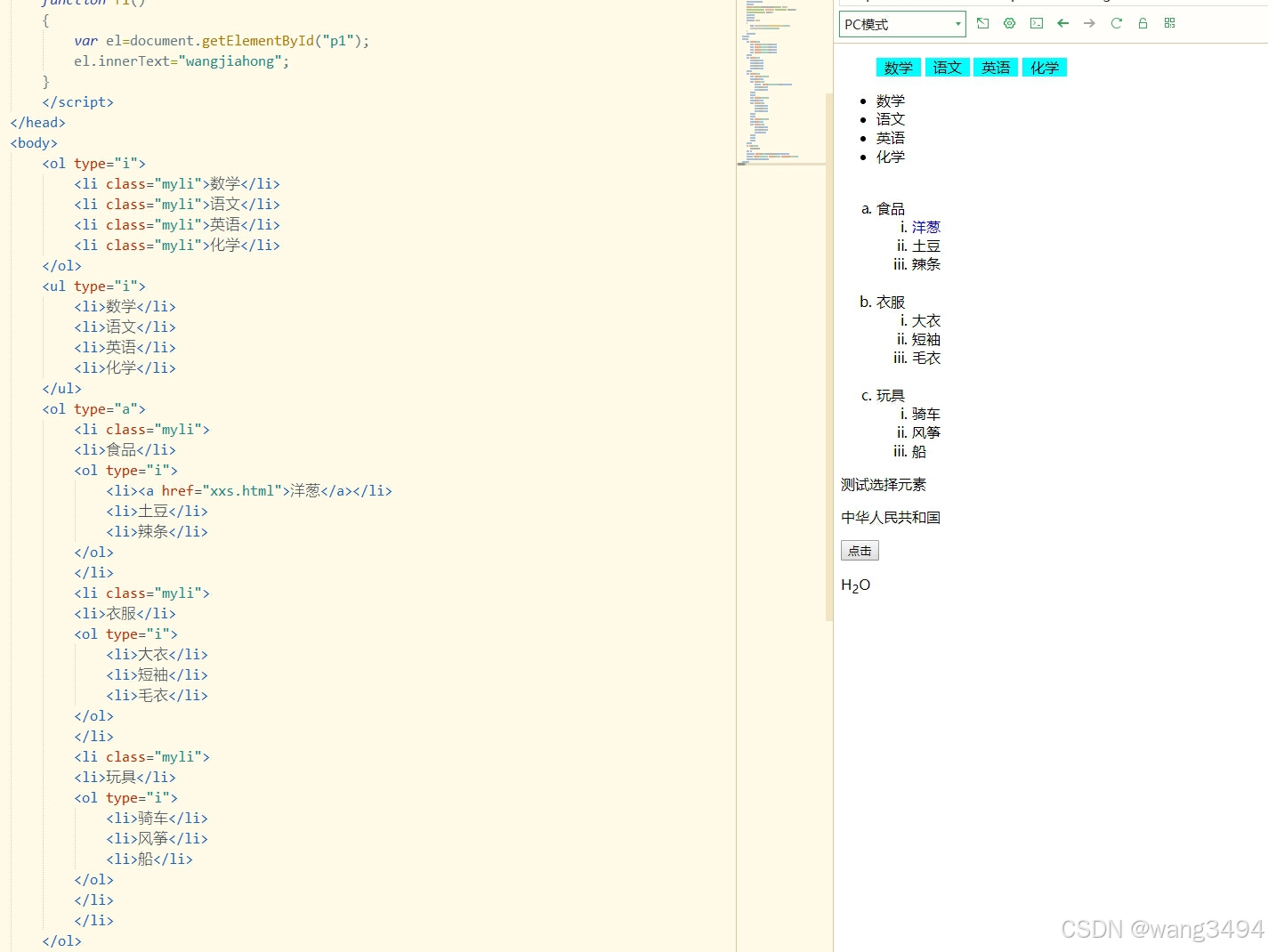
Task: Click the <li>玩具</li> code line
Action: [125, 778]
